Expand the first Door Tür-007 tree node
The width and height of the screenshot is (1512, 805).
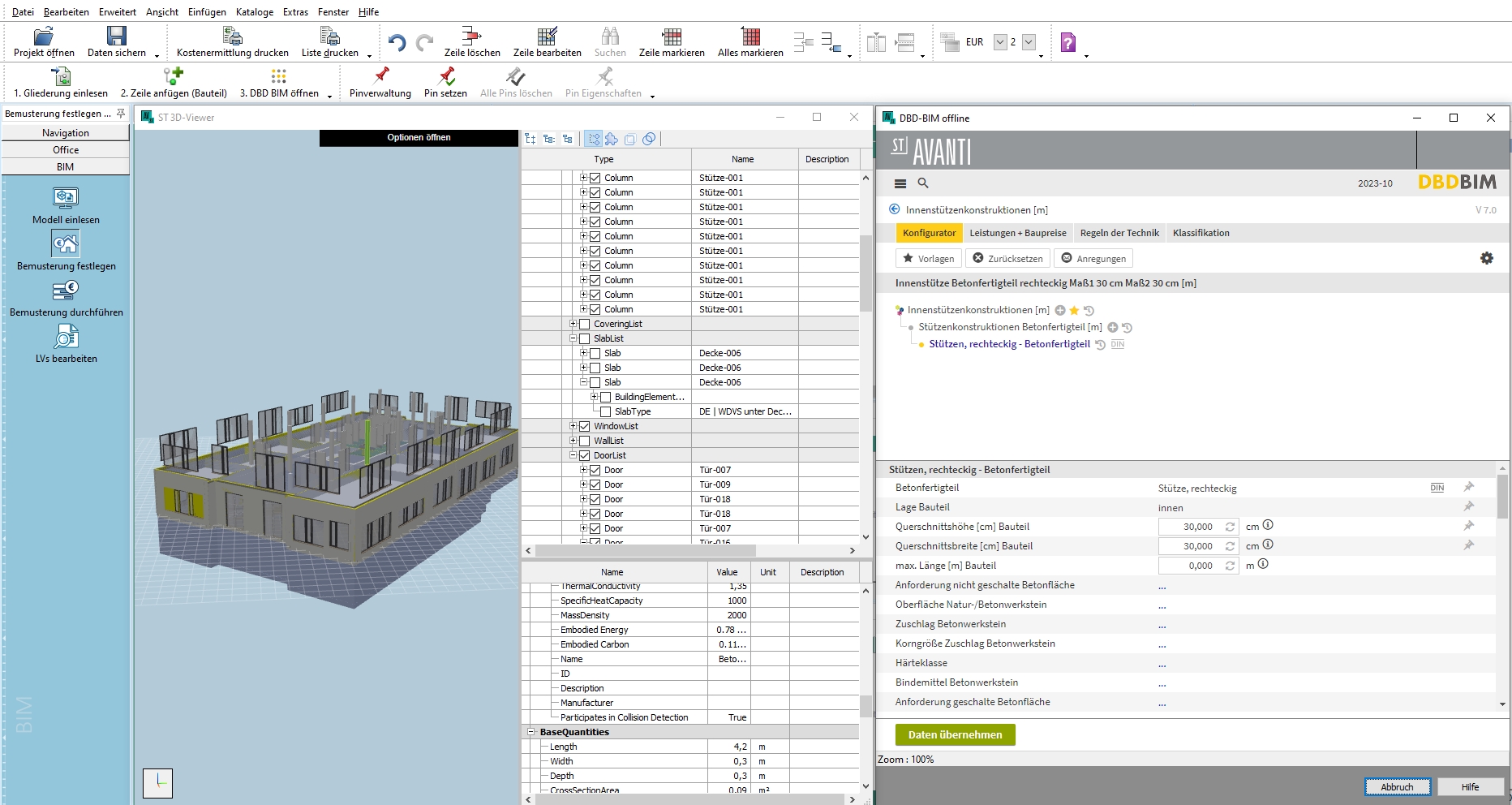pyautogui.click(x=585, y=470)
